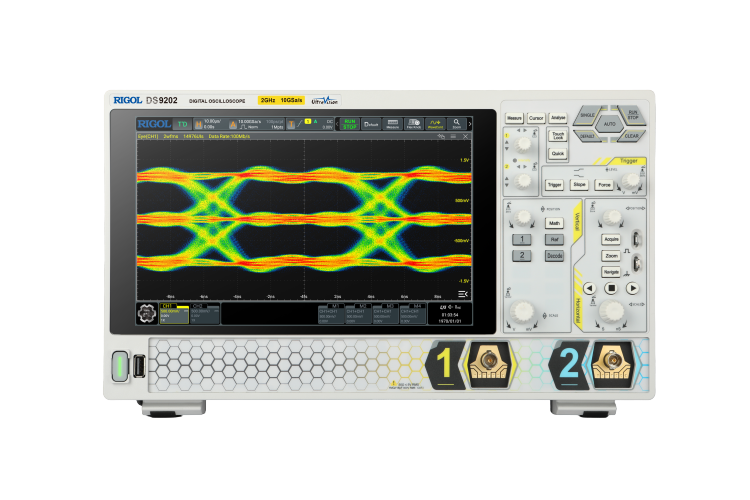The image size is (750, 500).
Task: Pin the Eye(CH1) result window
Action: click(441, 136)
